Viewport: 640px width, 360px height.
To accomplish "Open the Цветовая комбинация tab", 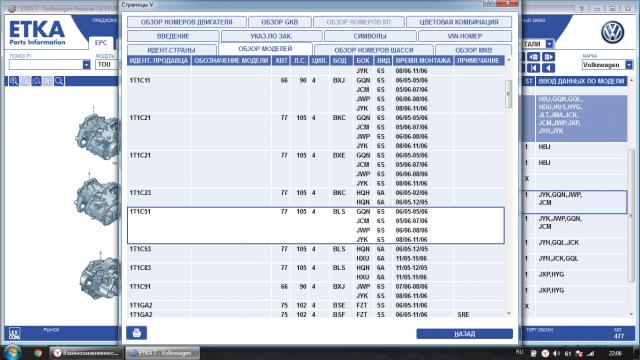I will point(459,22).
